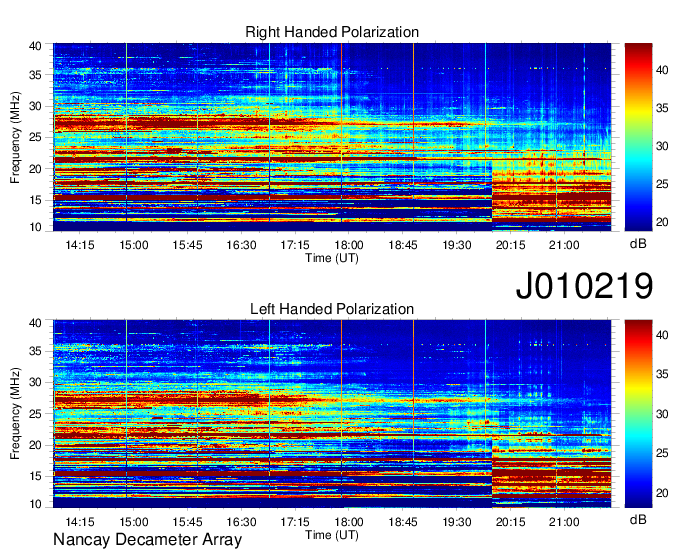Click the right-hand plot's color bar
This screenshot has height=552, width=680.
[638, 137]
